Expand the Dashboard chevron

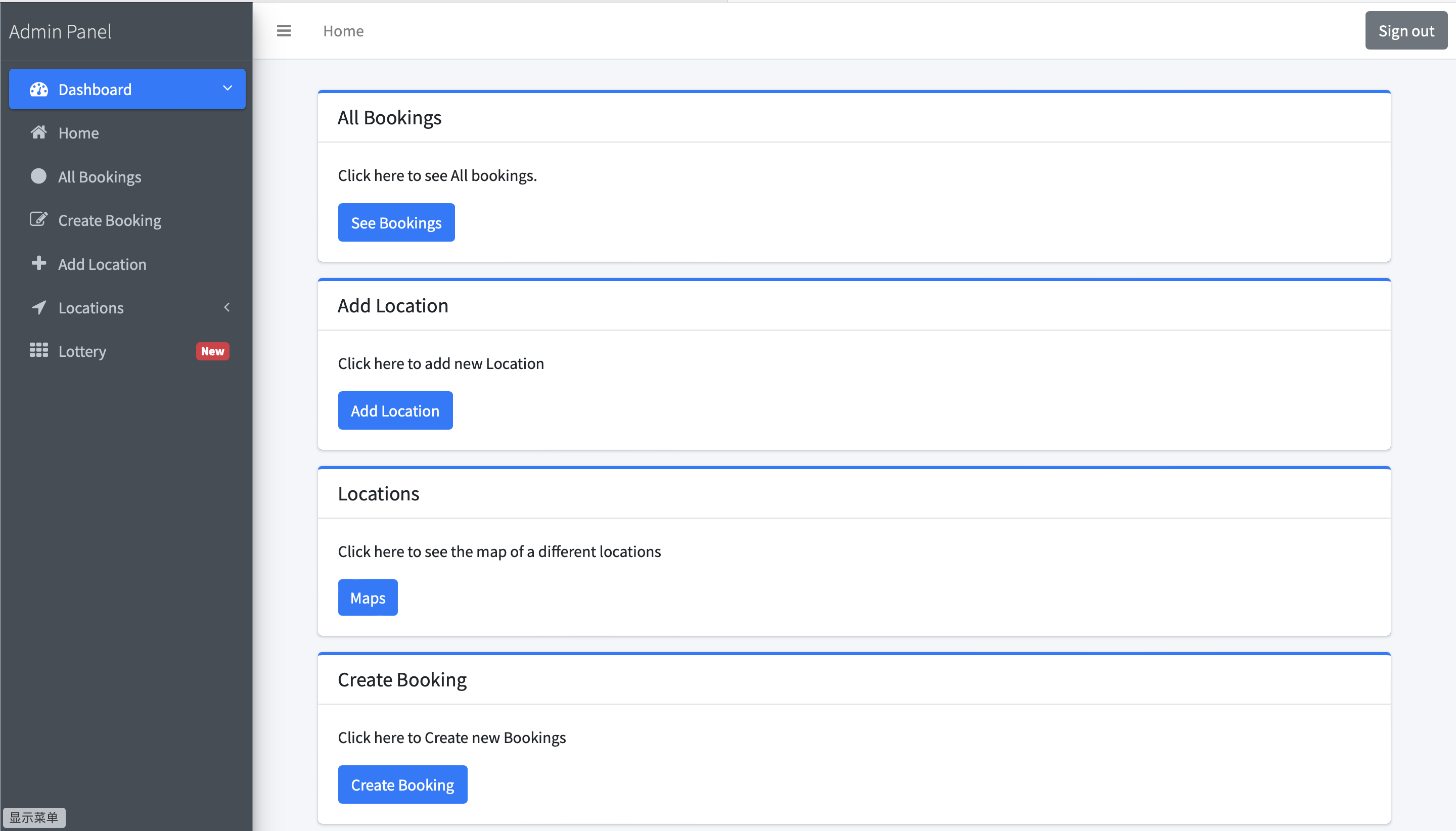click(x=226, y=88)
